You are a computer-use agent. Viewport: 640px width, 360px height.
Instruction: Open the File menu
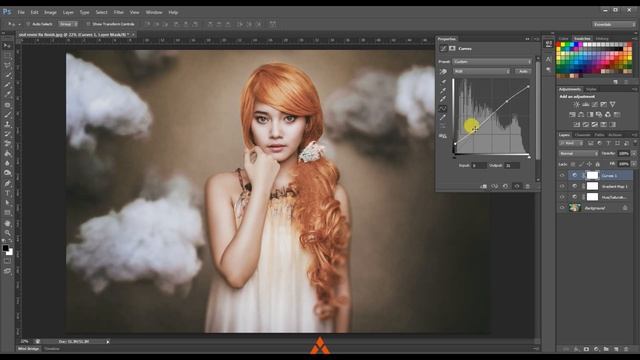[21, 13]
